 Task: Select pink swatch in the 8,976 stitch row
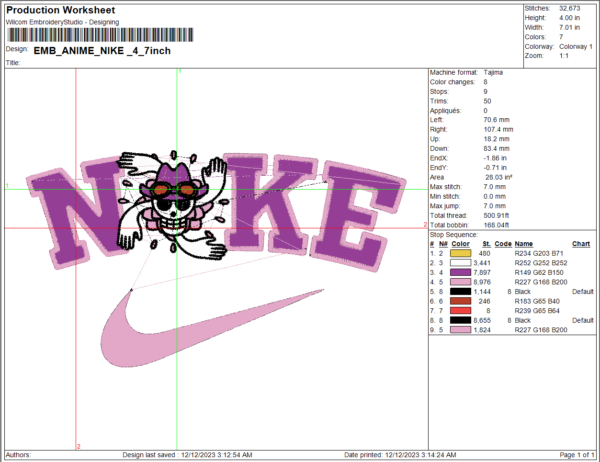point(460,282)
